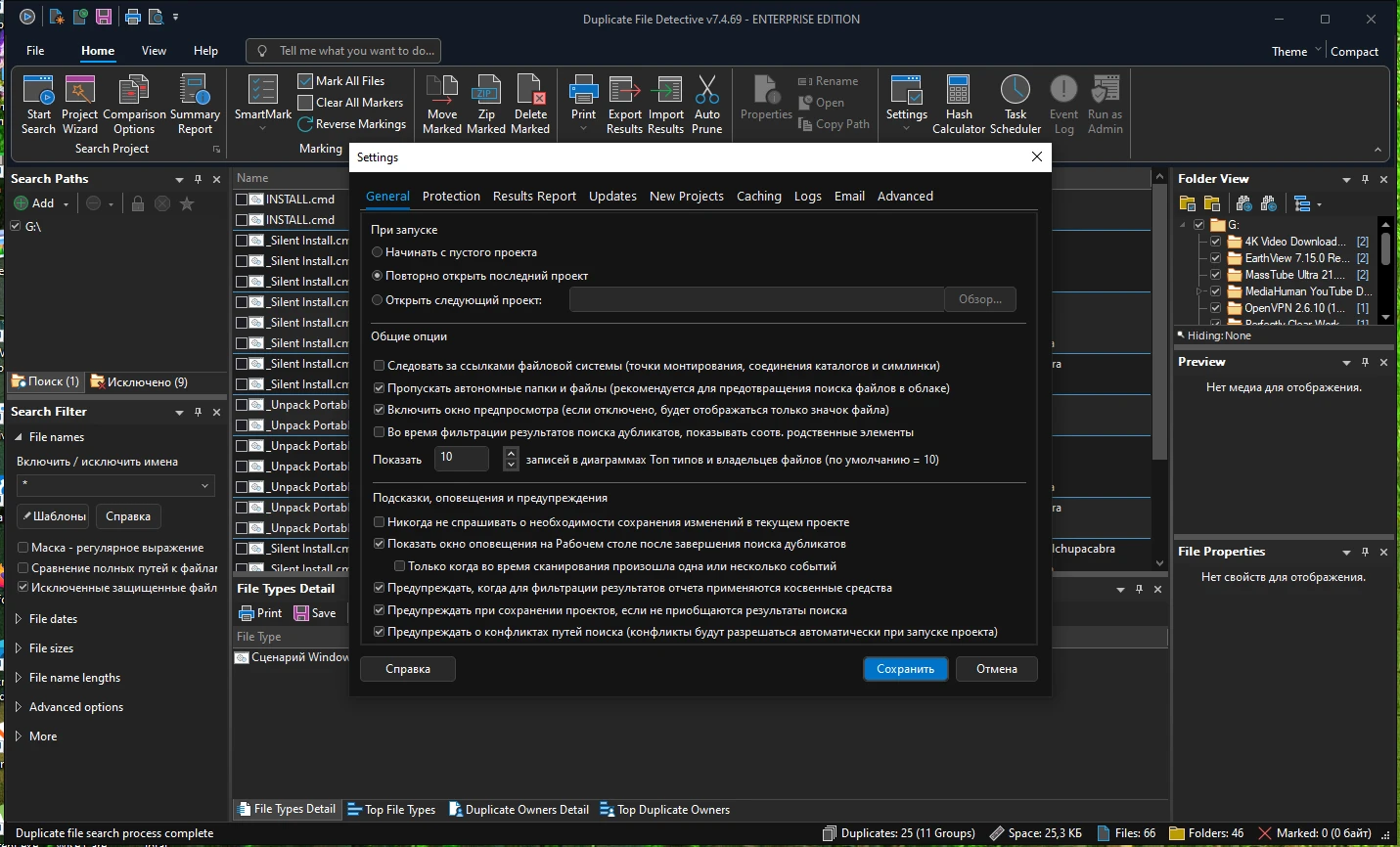This screenshot has width=1400, height=847.
Task: Select the 'Начинать с пустого проекта' radio option
Action: (378, 252)
